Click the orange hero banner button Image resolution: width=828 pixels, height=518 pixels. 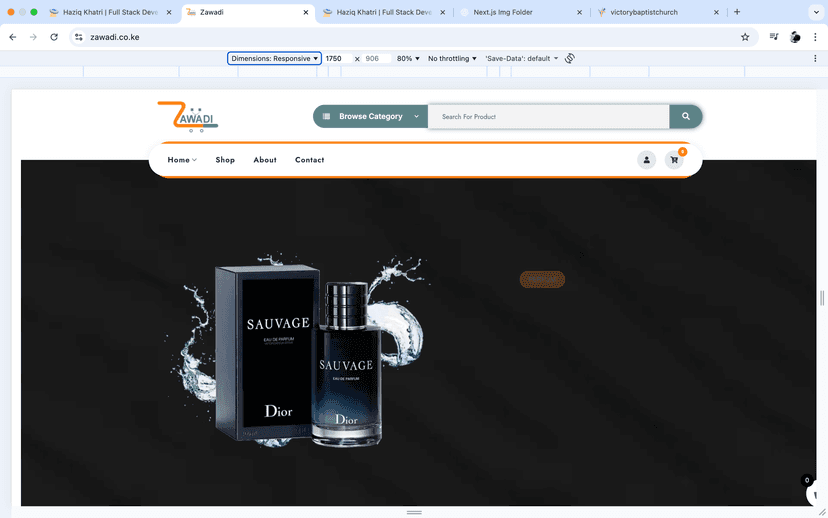point(542,279)
